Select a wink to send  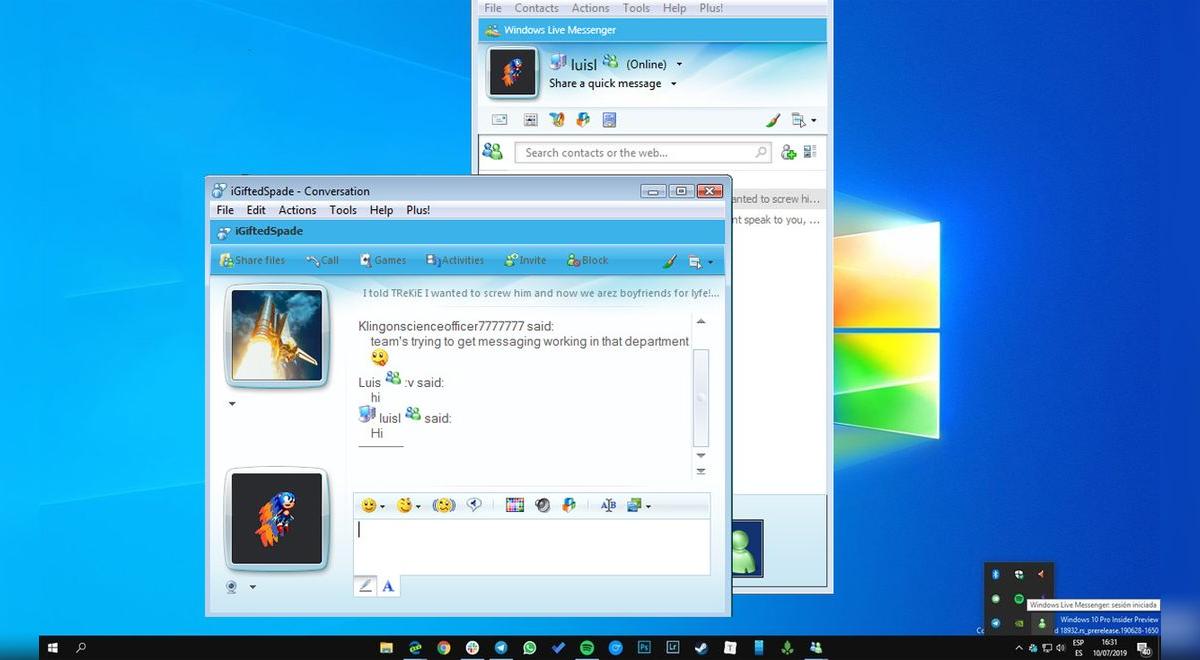click(404, 505)
